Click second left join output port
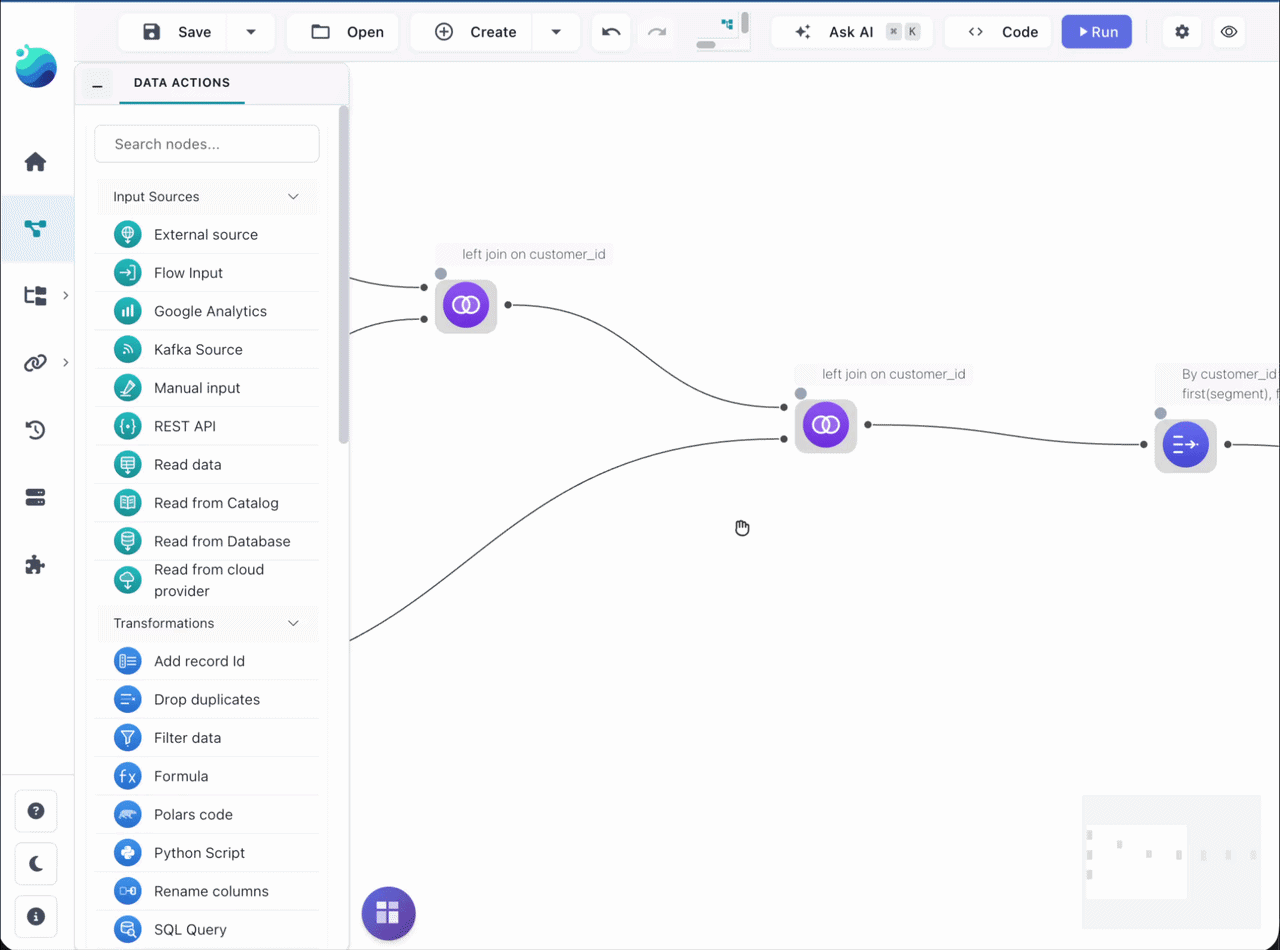This screenshot has width=1280, height=950. pyautogui.click(x=868, y=425)
